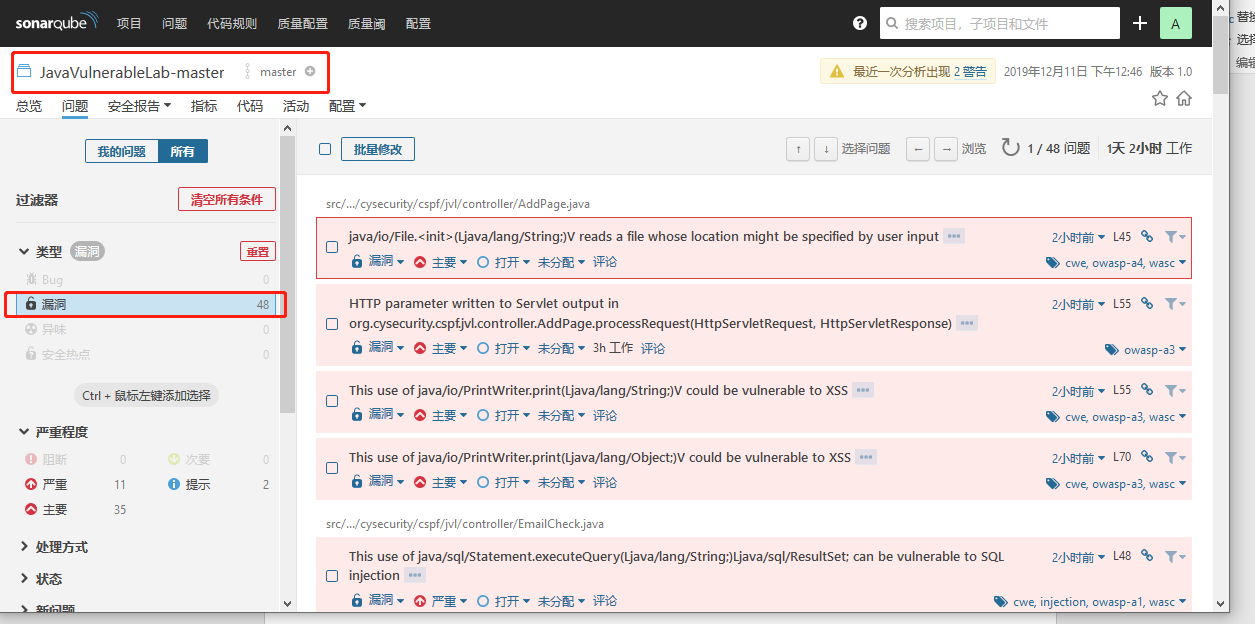The image size is (1255, 624).
Task: Copy permalink icon on the first issue
Action: coord(1148,237)
